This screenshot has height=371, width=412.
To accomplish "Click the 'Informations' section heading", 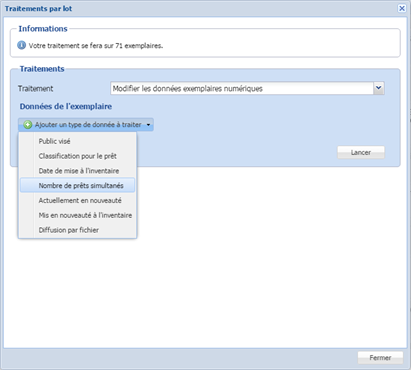I will click(x=43, y=29).
